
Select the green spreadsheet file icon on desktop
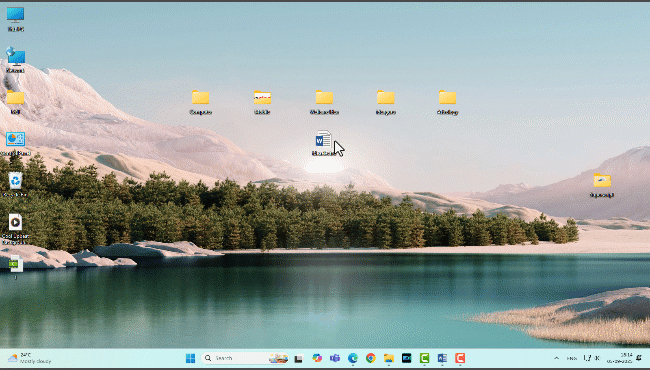click(16, 267)
